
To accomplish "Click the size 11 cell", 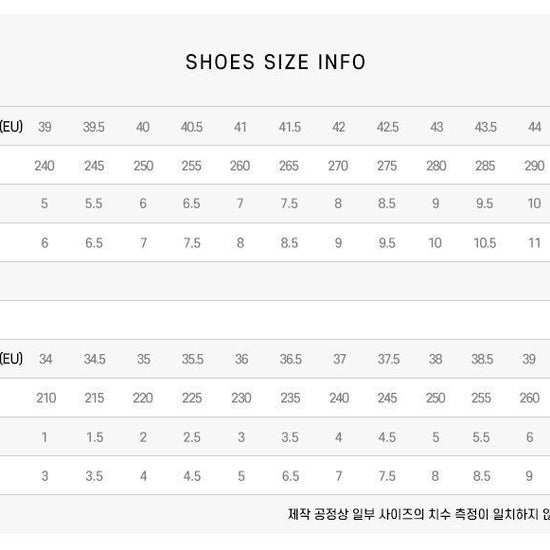I will click(534, 243).
